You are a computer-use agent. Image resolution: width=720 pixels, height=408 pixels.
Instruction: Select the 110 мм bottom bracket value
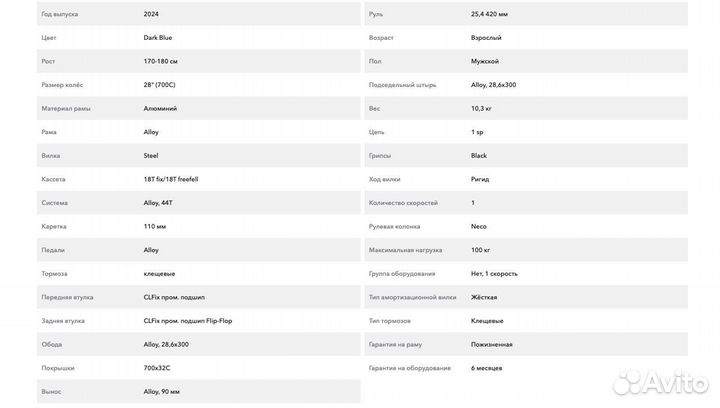pyautogui.click(x=155, y=226)
